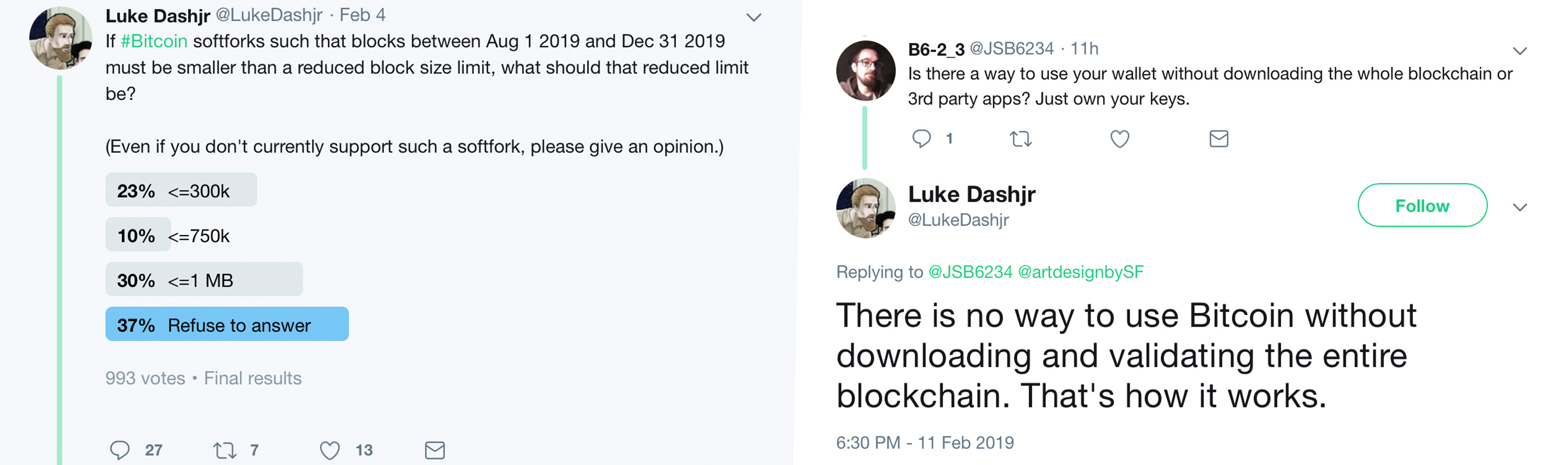This screenshot has width=1568, height=465.
Task: Like B6-2_3's wallet tweet
Action: coord(1120,139)
